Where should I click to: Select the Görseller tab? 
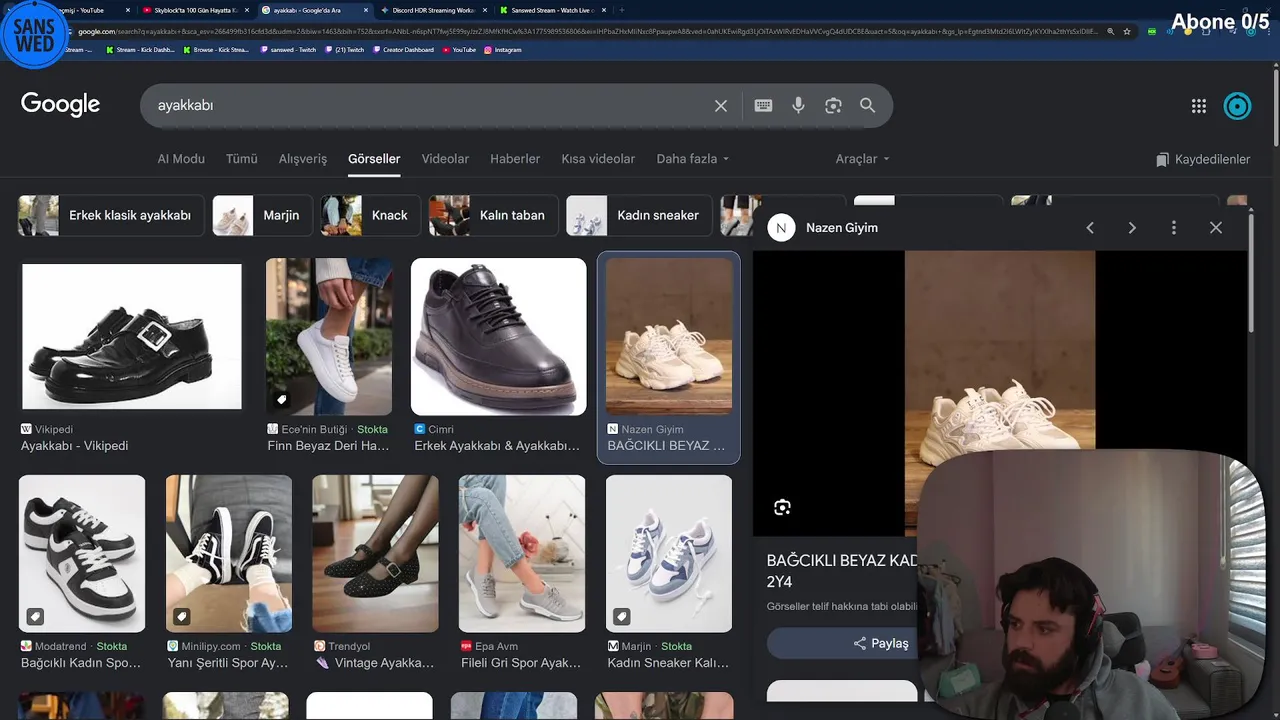click(374, 159)
